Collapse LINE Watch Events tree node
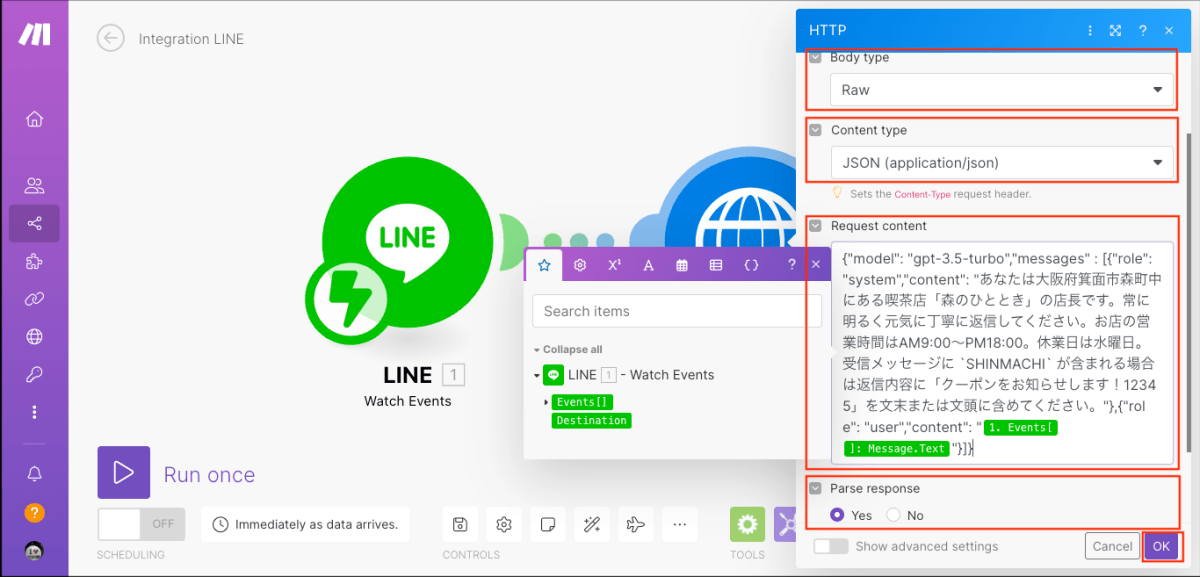 pos(537,375)
